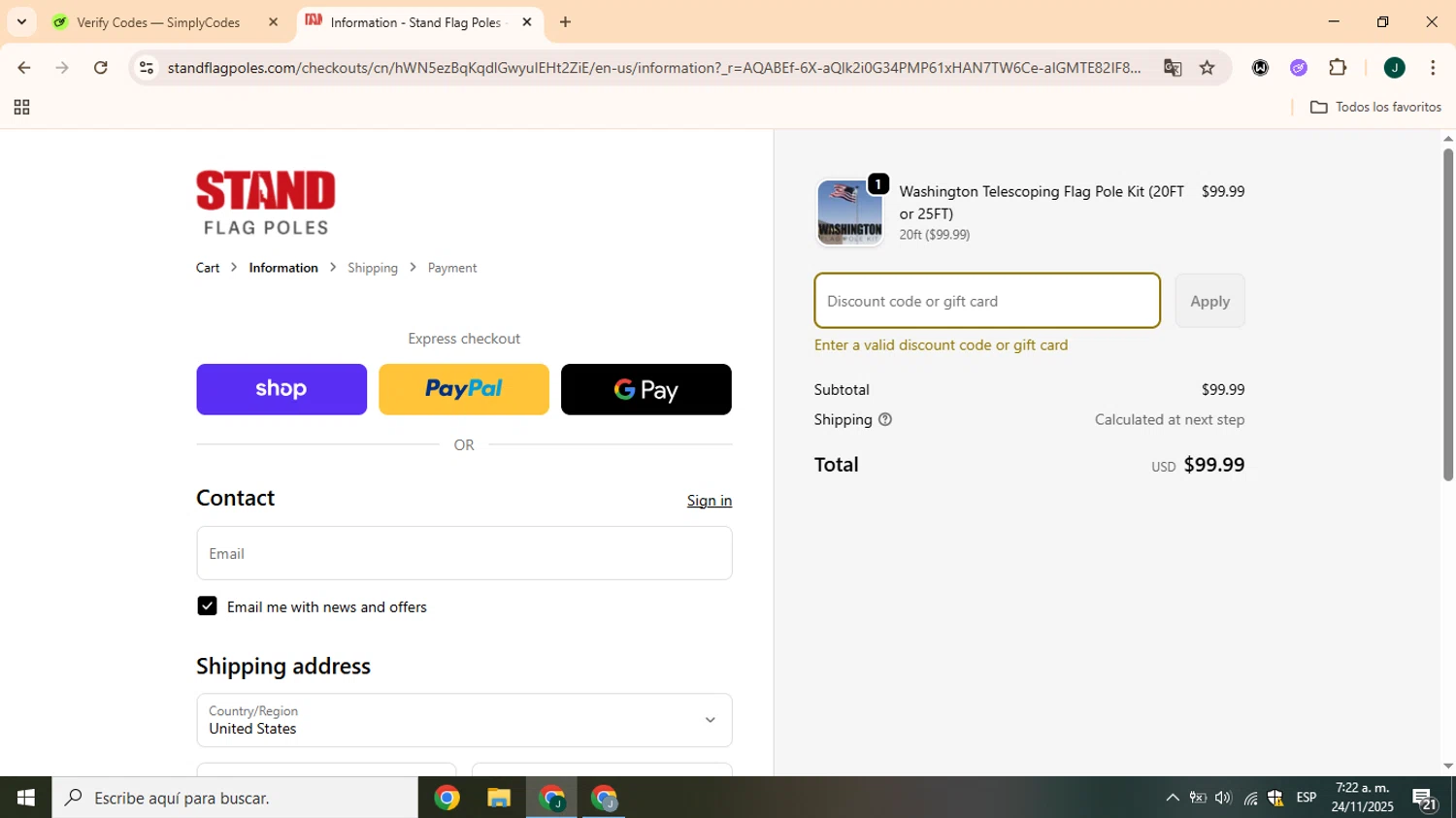Choose PayPal express checkout
The height and width of the screenshot is (818, 1456).
pyautogui.click(x=464, y=389)
